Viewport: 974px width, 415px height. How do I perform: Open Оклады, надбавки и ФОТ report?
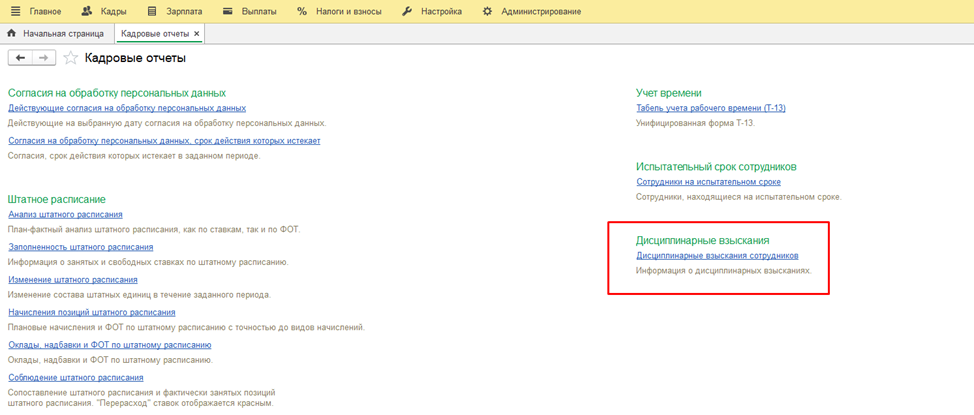tap(109, 345)
